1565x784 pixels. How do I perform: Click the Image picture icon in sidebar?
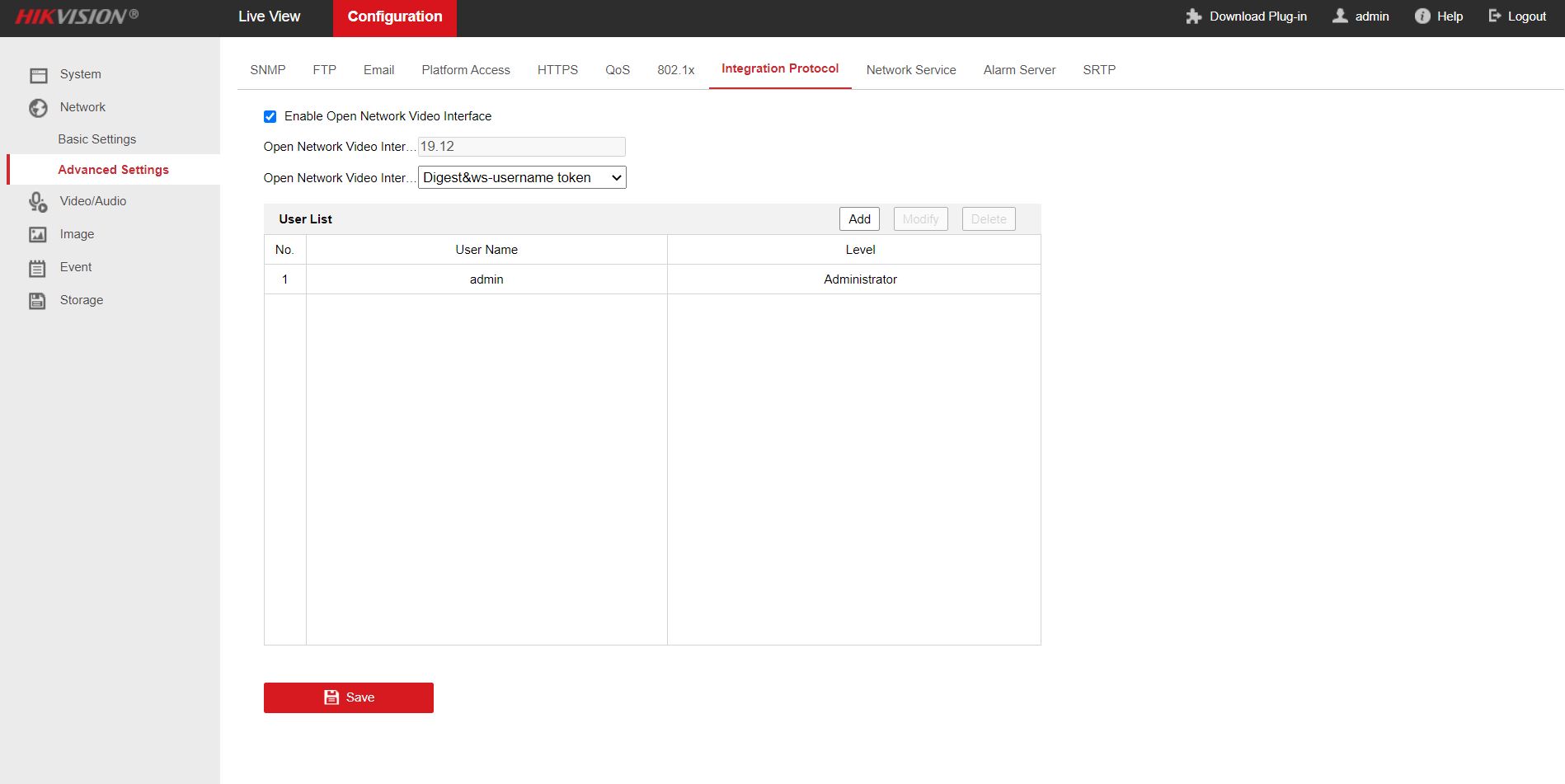(x=38, y=235)
